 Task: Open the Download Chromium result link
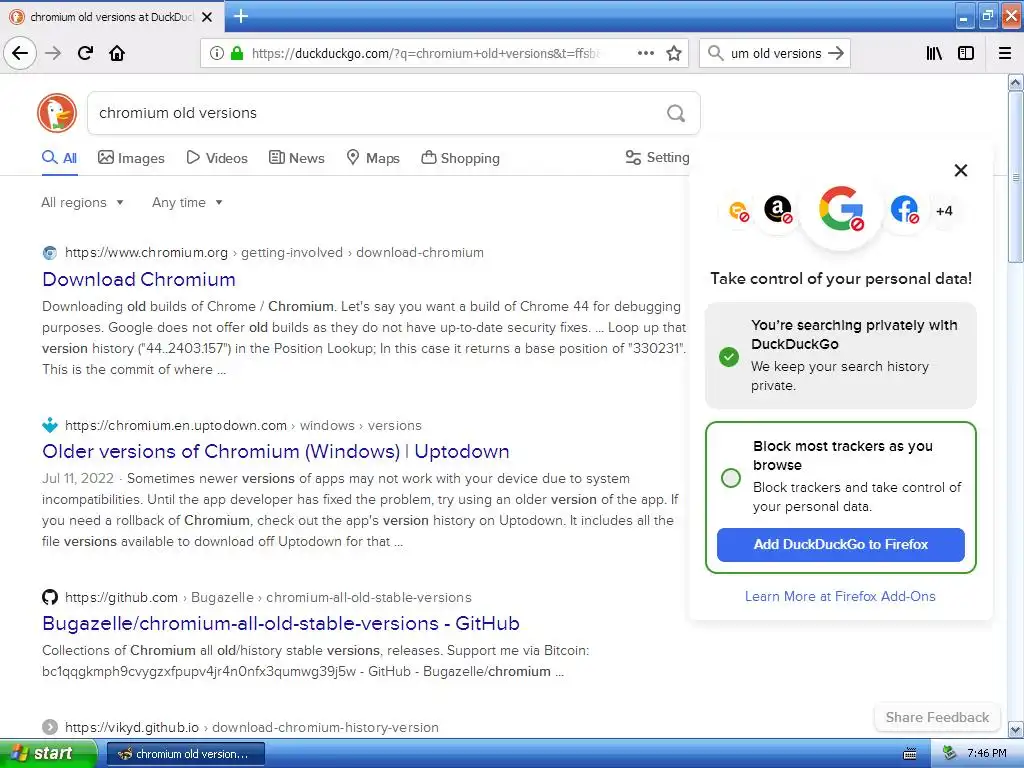coord(139,280)
